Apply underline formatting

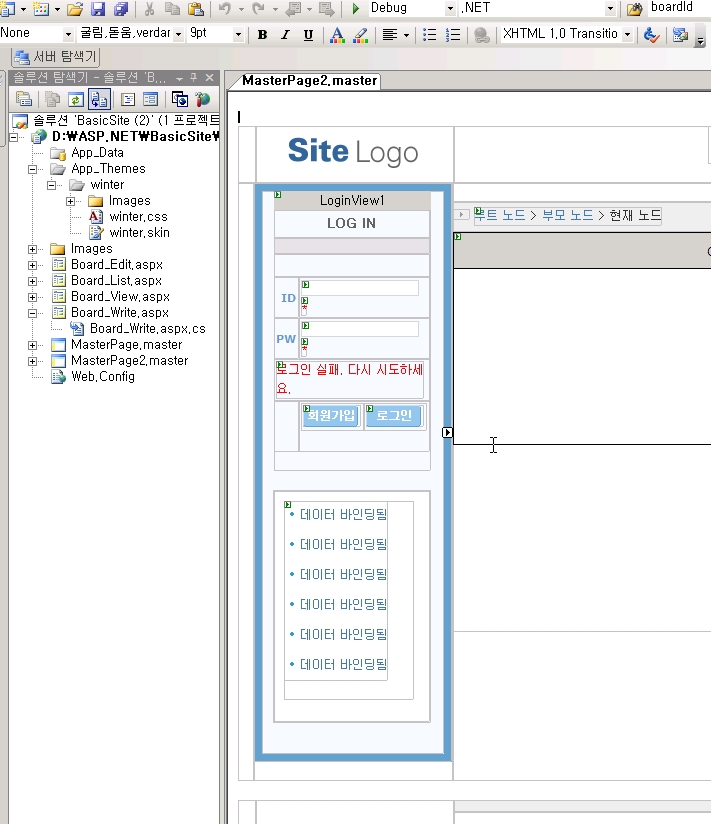[308, 35]
